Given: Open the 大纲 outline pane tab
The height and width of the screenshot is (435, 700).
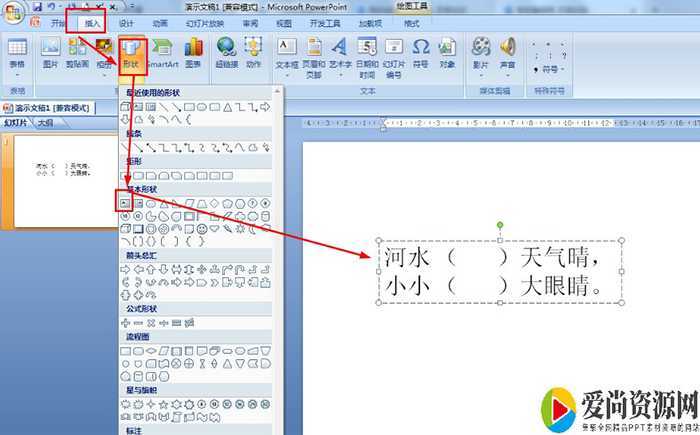Looking at the screenshot, I should [x=44, y=122].
